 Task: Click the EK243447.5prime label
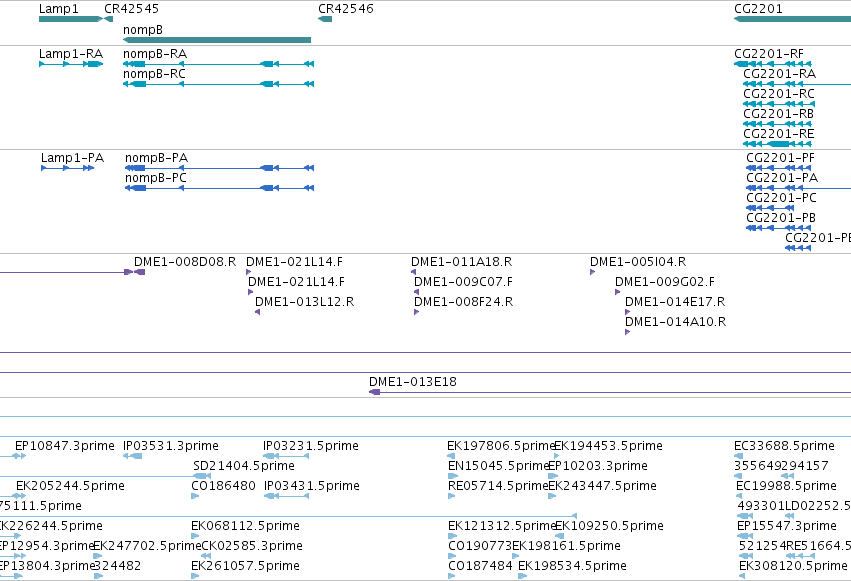point(602,486)
